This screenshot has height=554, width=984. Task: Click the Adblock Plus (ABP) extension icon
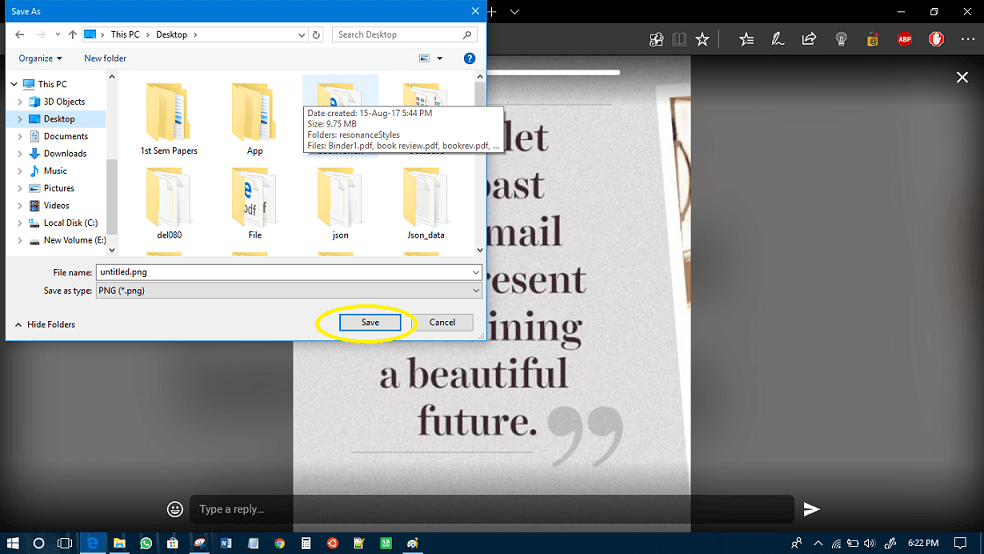click(904, 39)
